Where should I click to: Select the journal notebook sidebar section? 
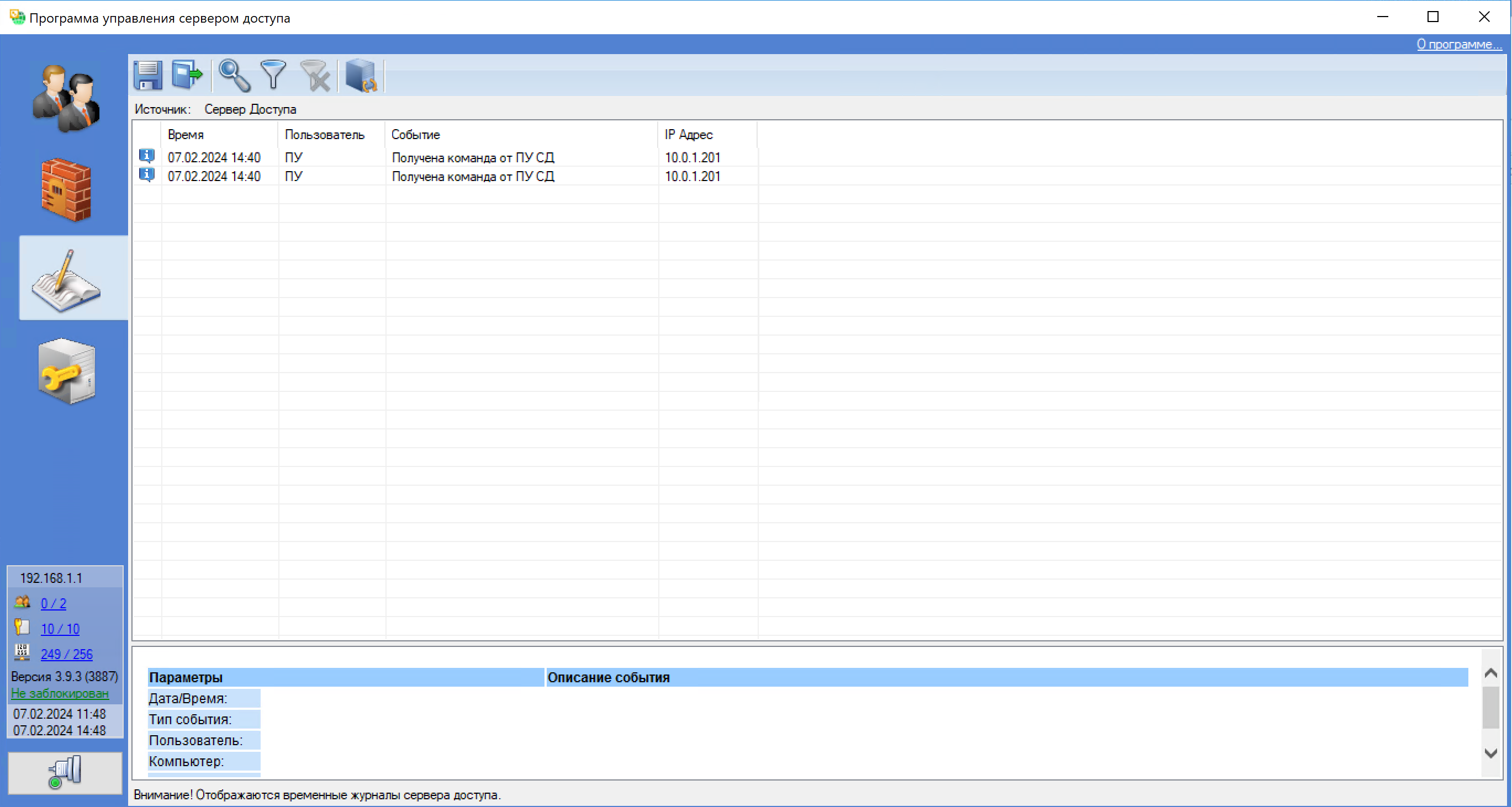click(66, 278)
